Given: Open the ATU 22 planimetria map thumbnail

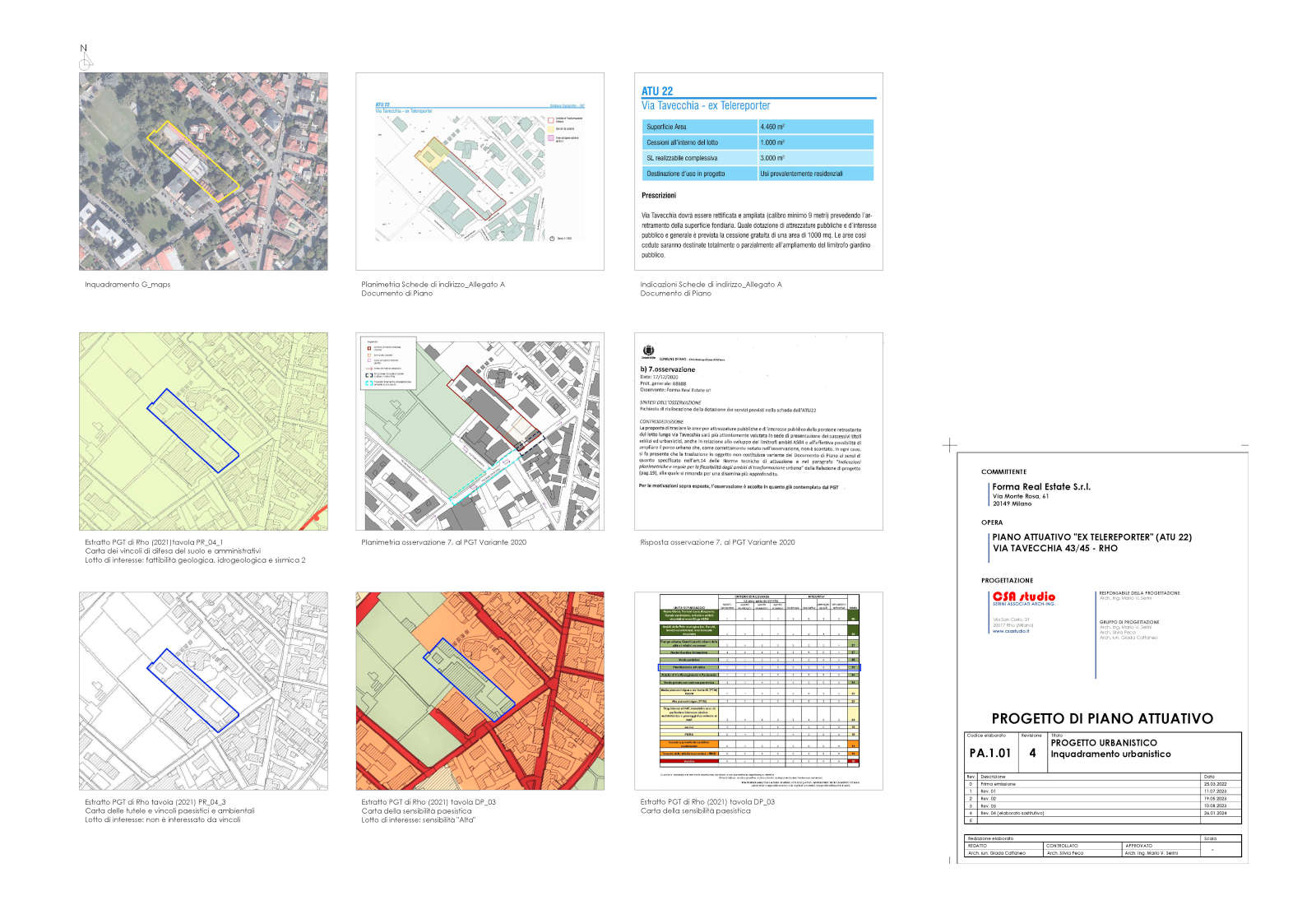Looking at the screenshot, I should coord(480,171).
